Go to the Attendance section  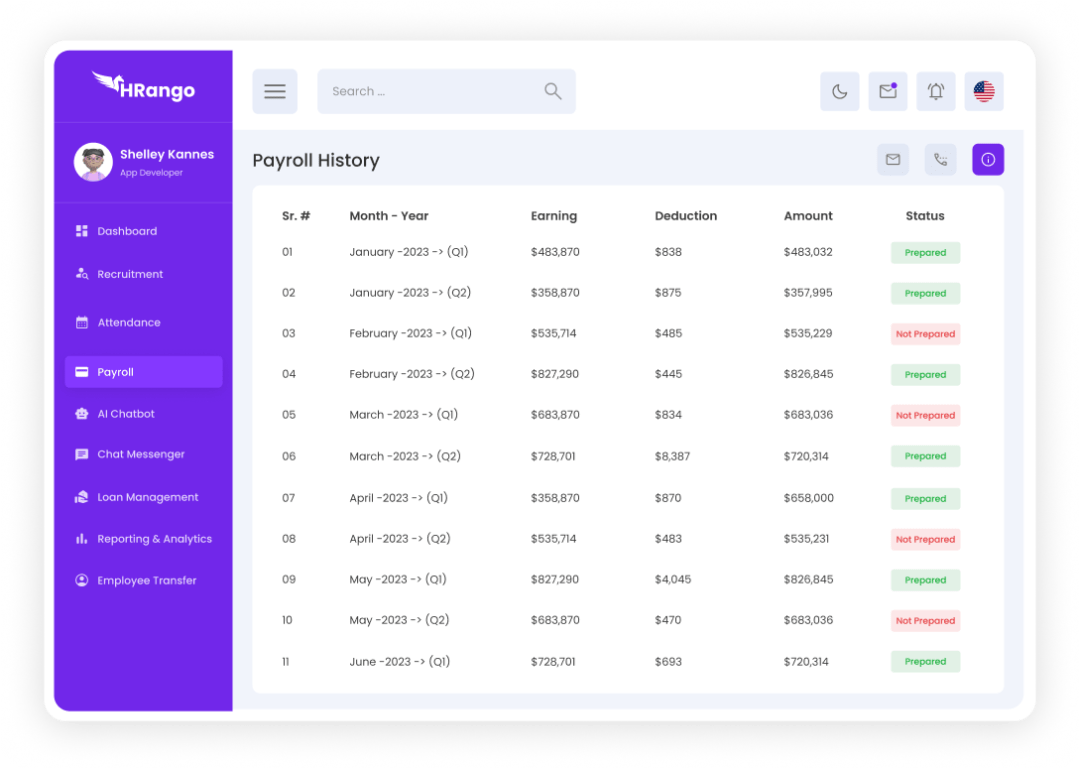click(129, 323)
